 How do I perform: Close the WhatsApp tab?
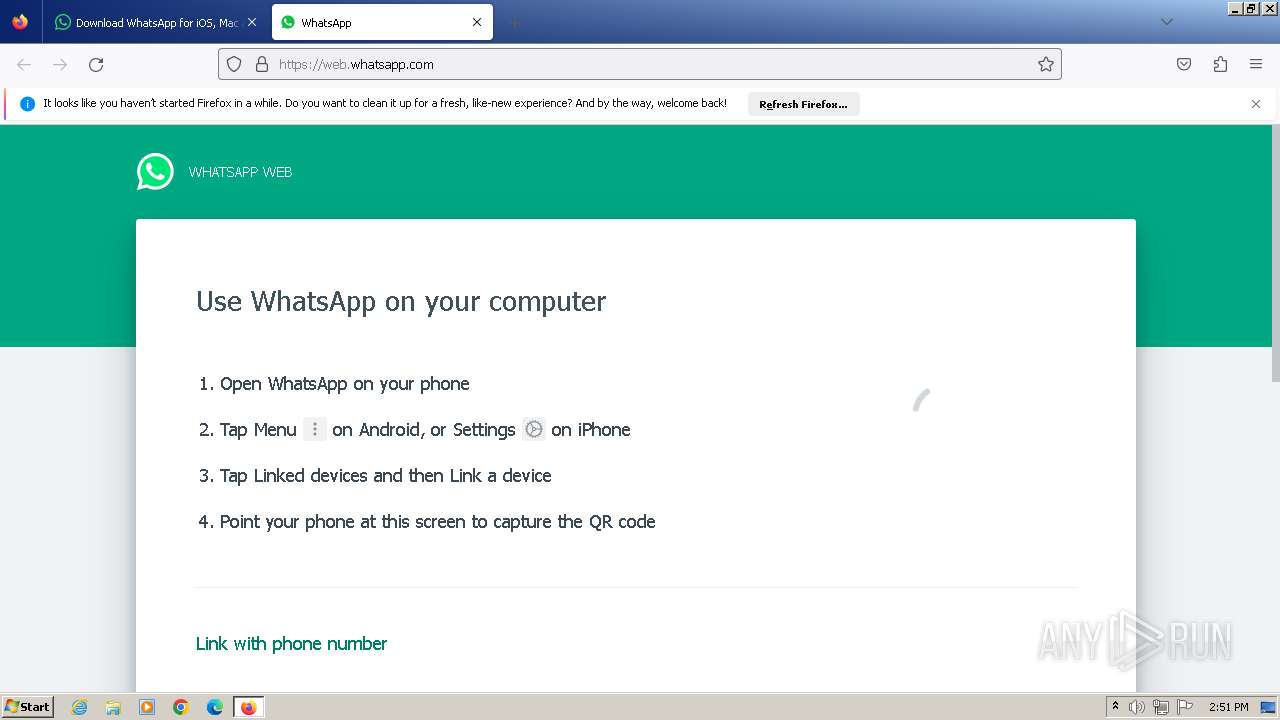(x=477, y=22)
